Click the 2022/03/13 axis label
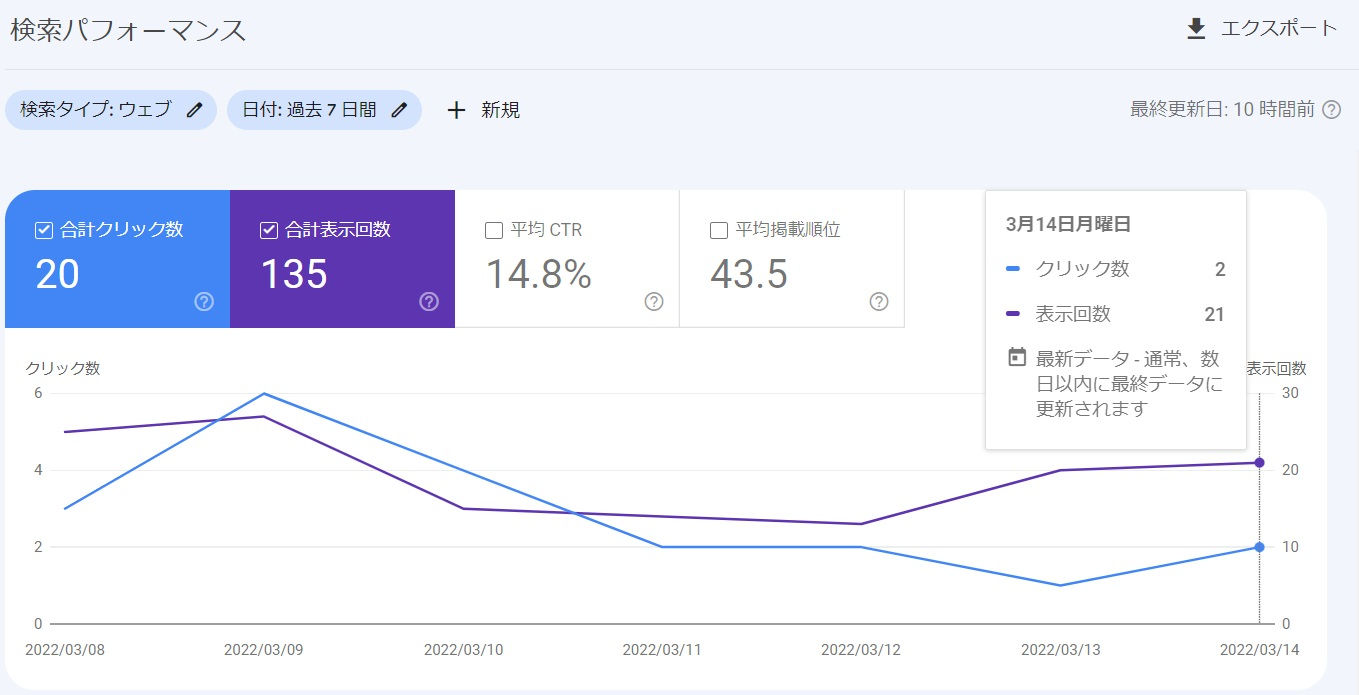 point(1060,650)
